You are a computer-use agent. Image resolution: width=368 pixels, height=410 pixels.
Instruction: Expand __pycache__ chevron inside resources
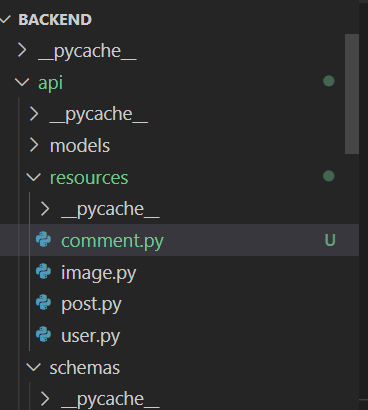tap(45, 209)
